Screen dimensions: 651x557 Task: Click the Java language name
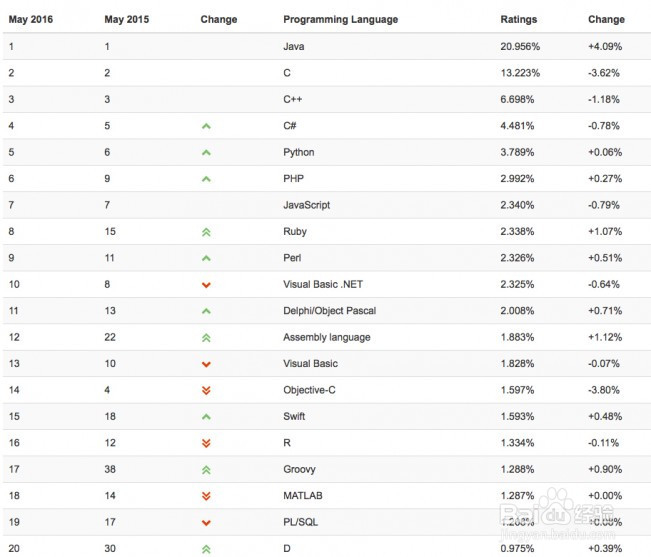(294, 46)
